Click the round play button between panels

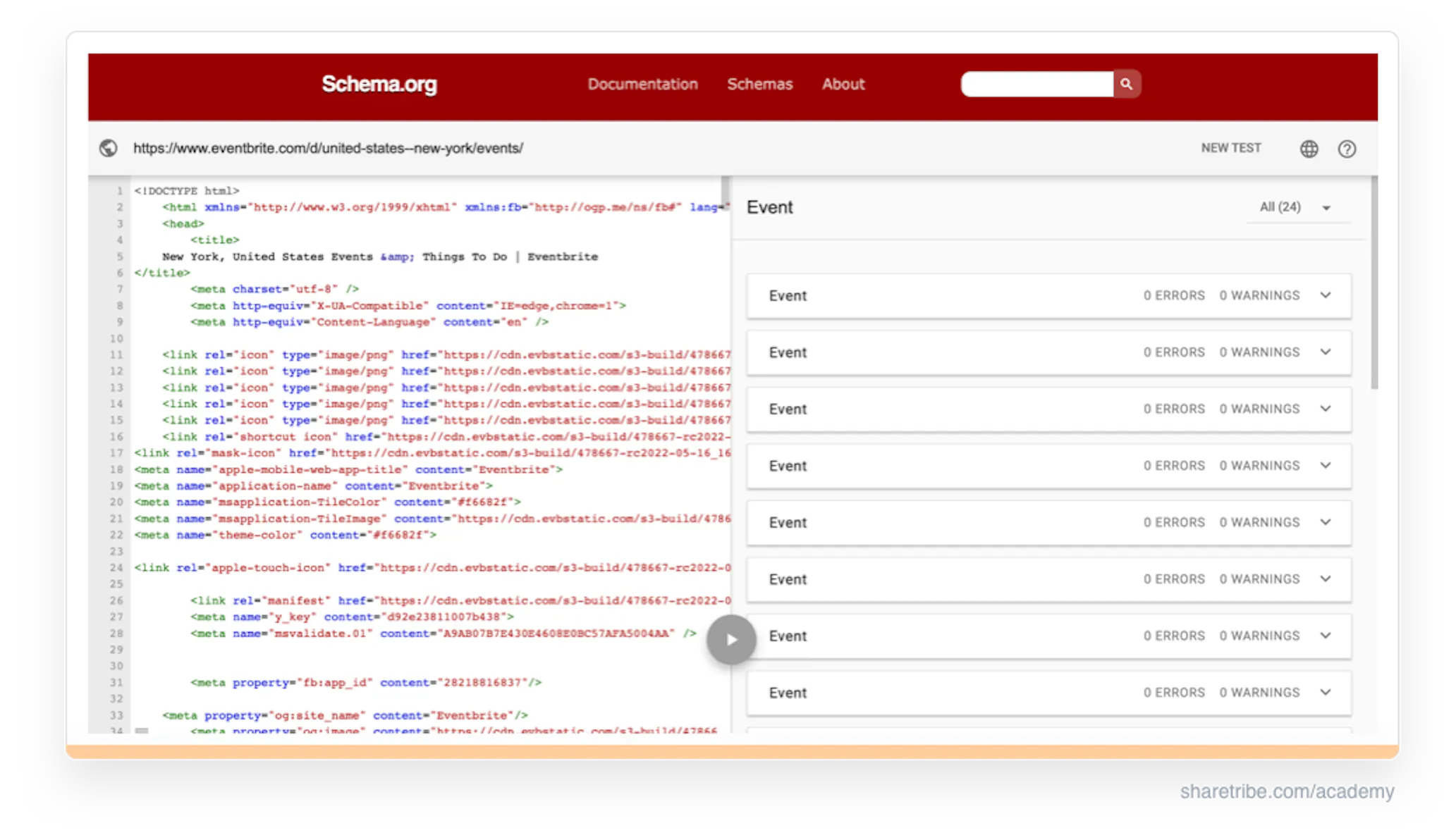click(731, 639)
